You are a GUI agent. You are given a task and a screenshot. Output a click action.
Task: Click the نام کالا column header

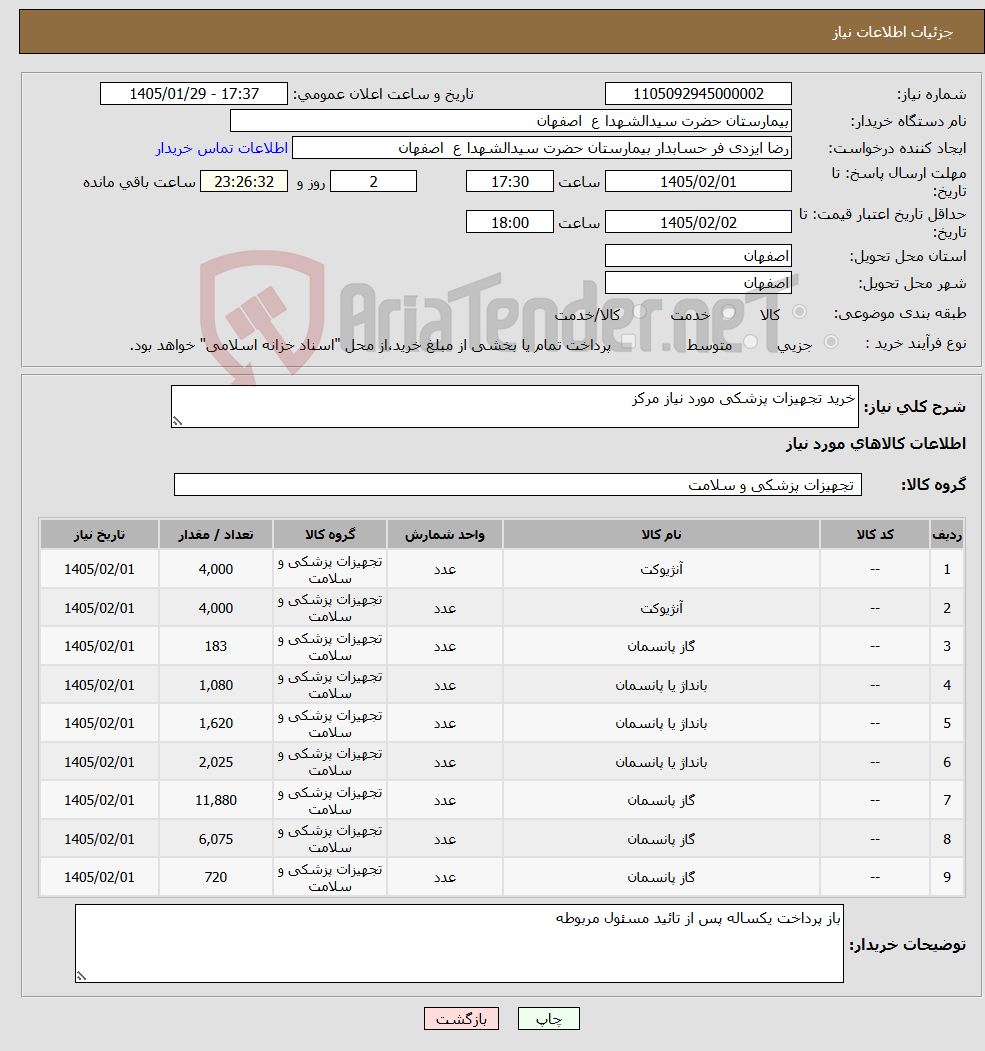(661, 534)
